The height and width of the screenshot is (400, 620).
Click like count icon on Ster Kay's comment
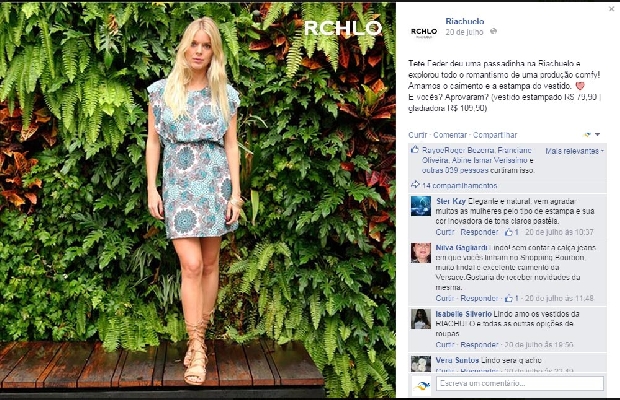(x=508, y=232)
